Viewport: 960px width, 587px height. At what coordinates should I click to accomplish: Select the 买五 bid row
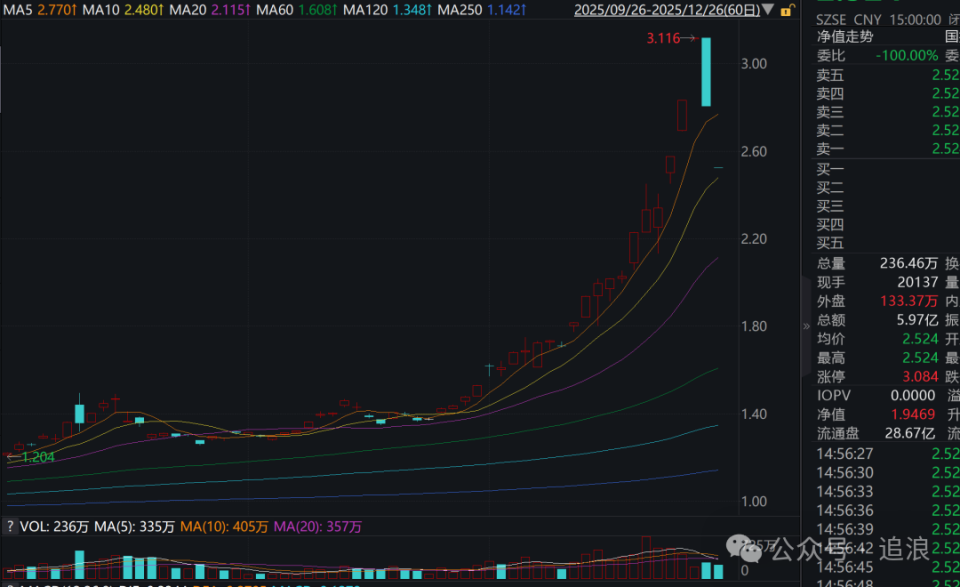coord(888,242)
